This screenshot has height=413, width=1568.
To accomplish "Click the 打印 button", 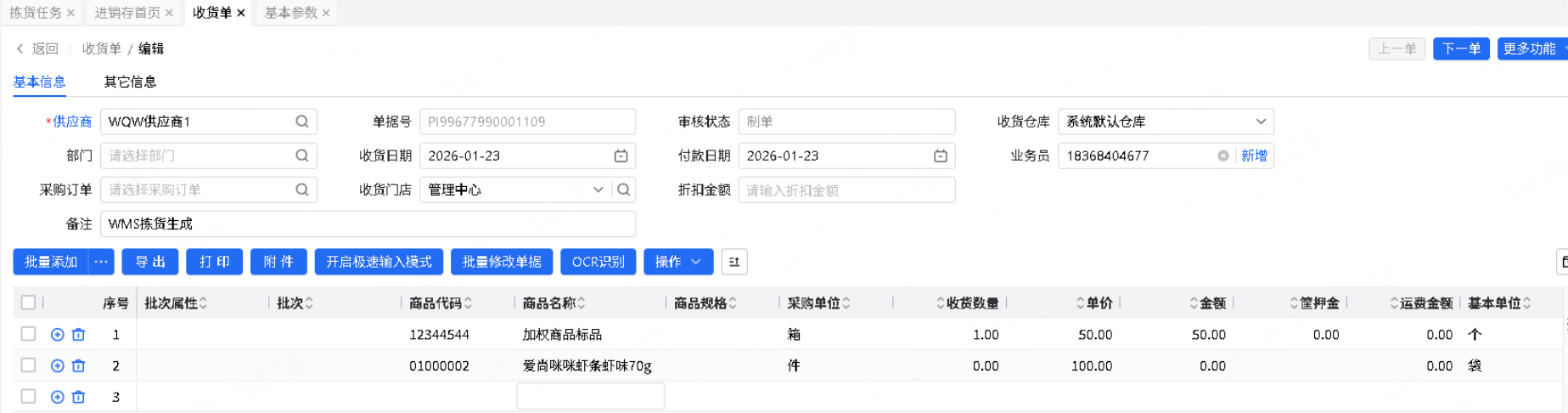I will (x=214, y=262).
